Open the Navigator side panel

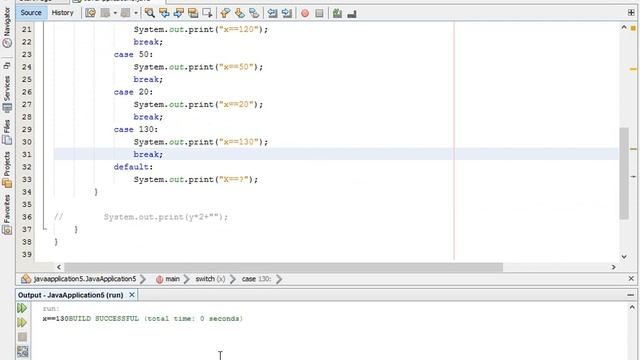[7, 27]
